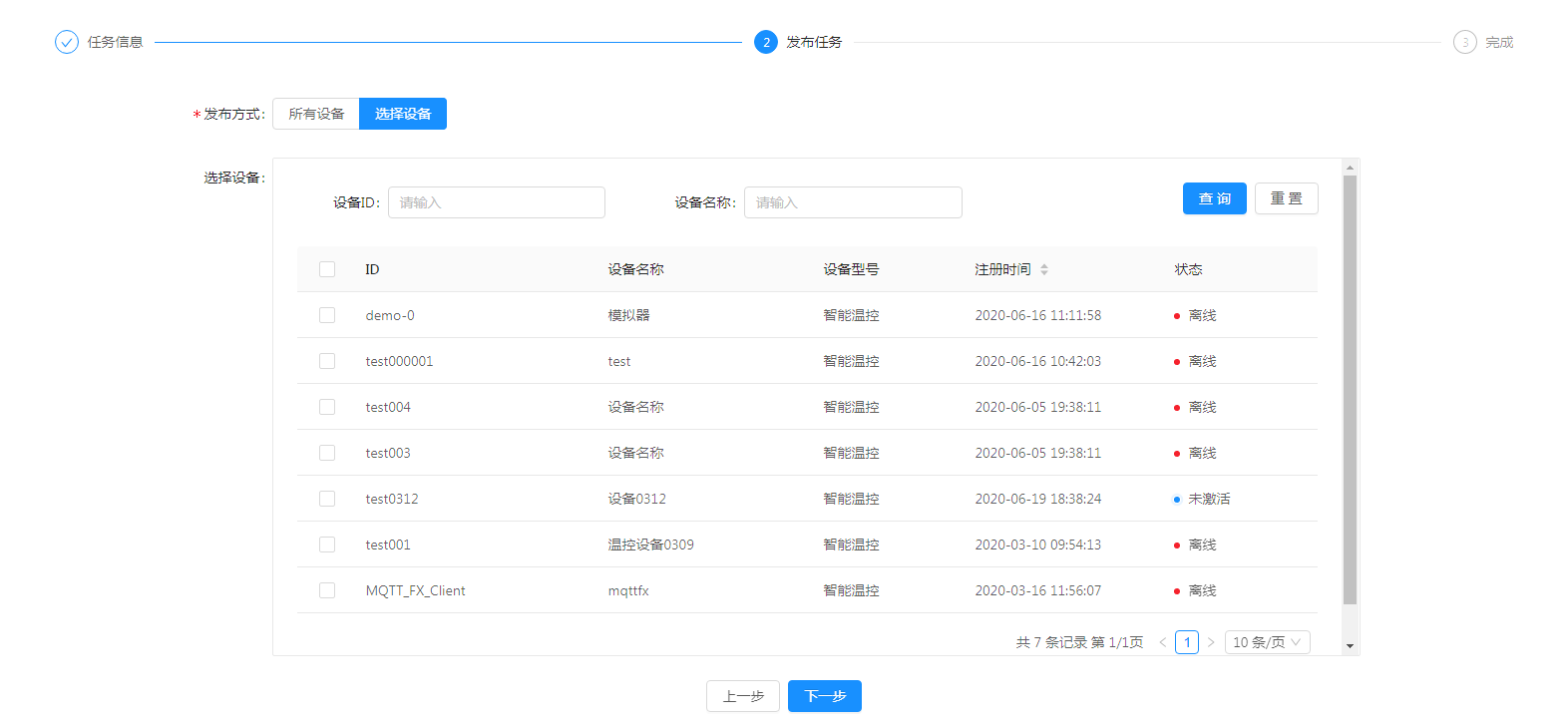1568x727 pixels.
Task: Open the 10 items per page dropdown
Action: coord(1267,642)
